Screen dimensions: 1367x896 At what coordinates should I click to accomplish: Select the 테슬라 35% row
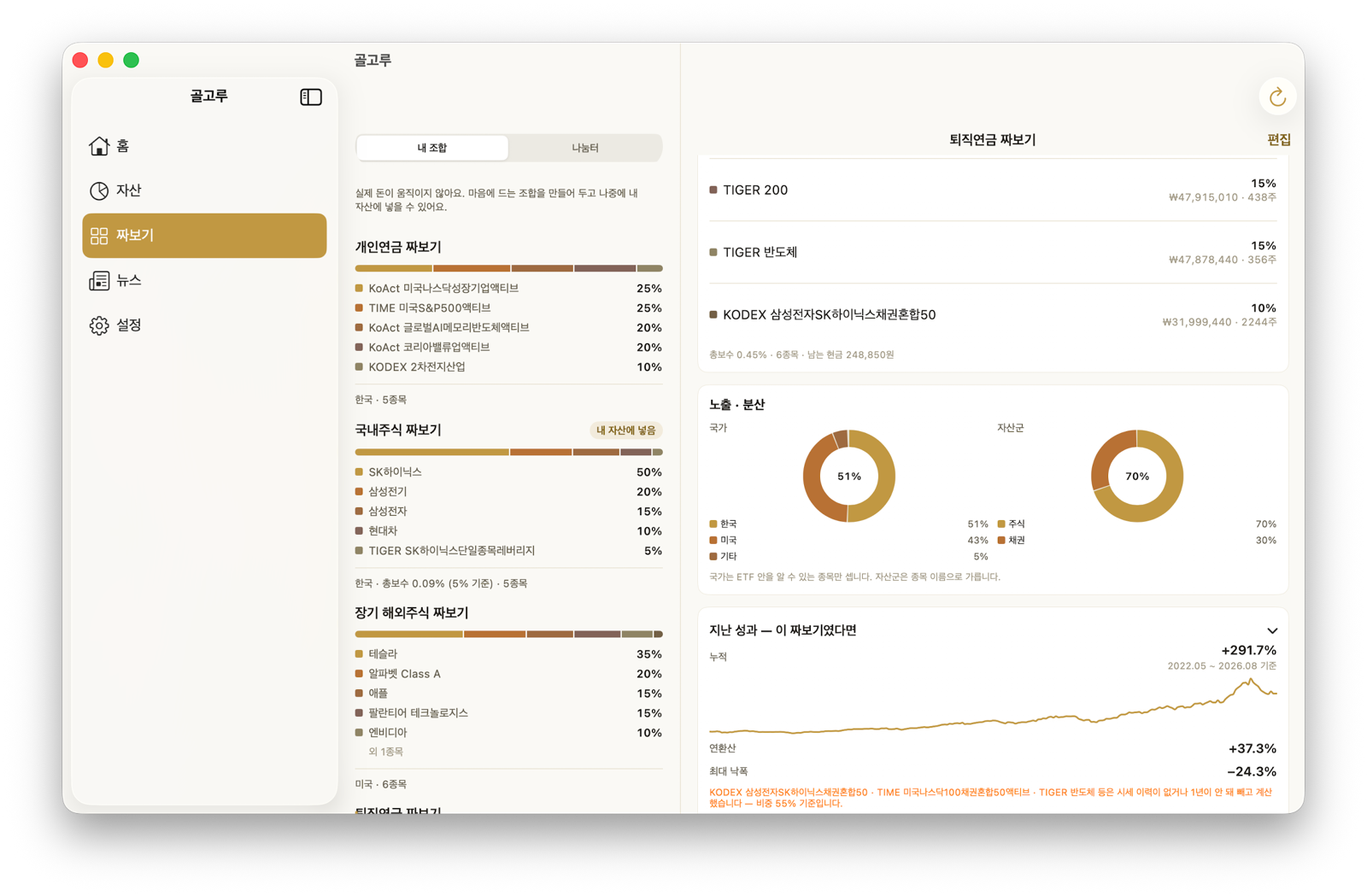[x=508, y=654]
